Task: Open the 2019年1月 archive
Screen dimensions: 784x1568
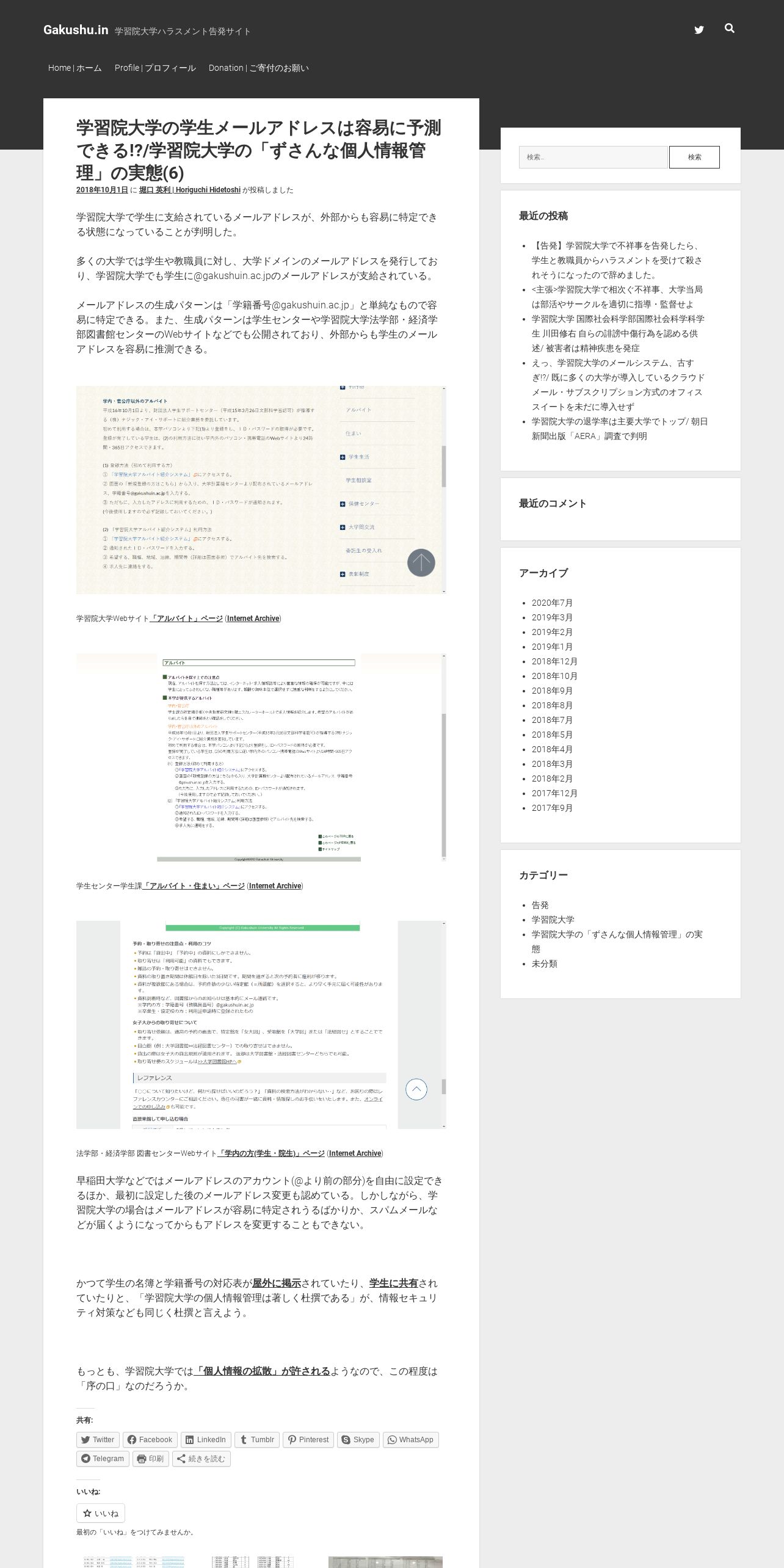Action: pos(552,647)
